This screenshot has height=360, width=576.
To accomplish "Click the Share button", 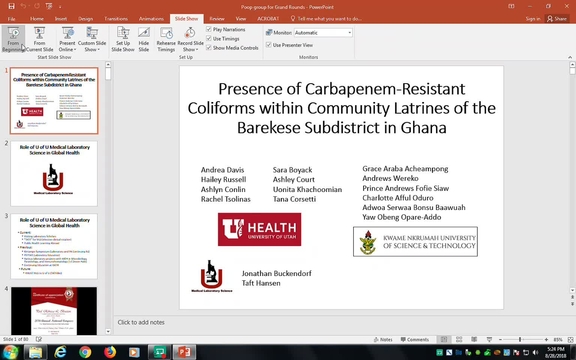I will [557, 19].
